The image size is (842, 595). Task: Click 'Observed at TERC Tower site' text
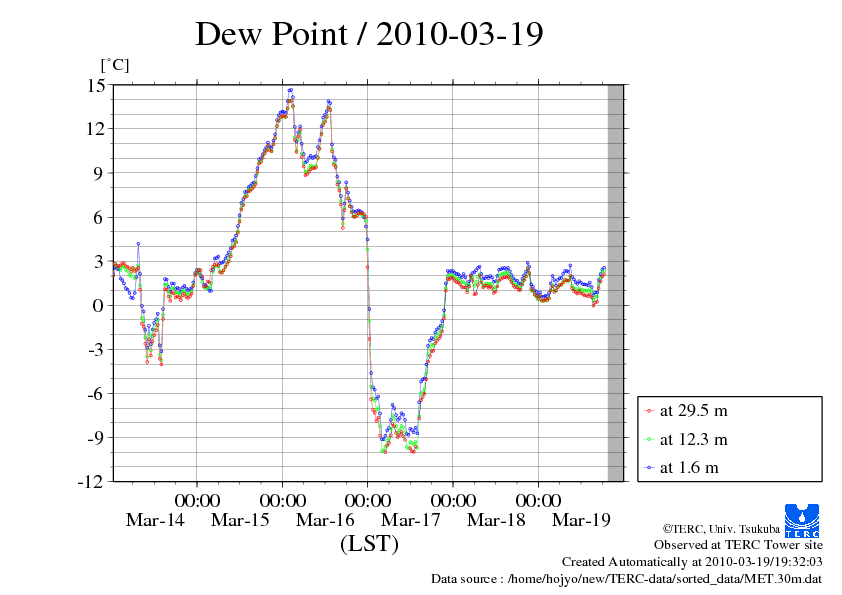[x=738, y=545]
